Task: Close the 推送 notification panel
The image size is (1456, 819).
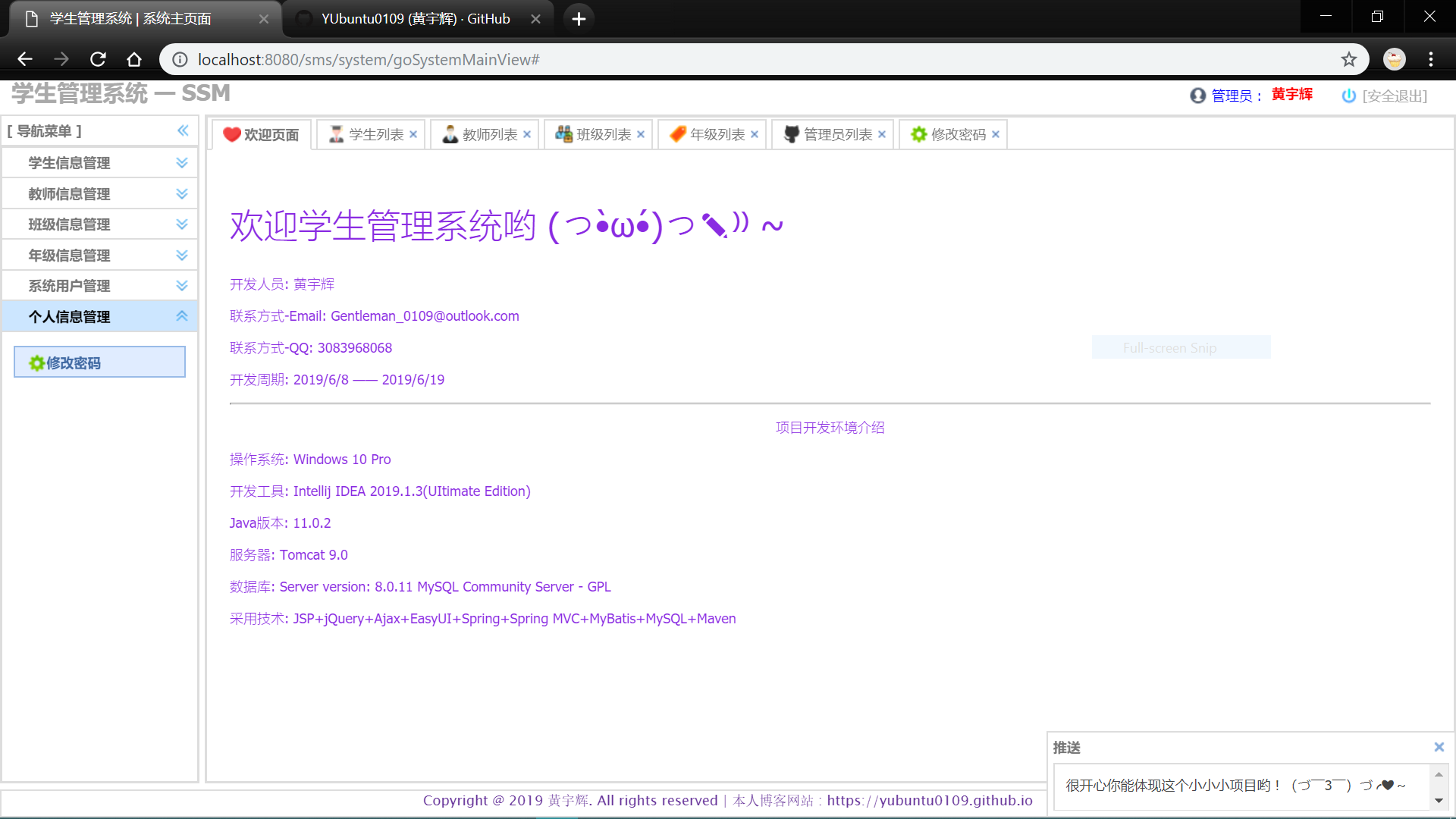Action: pyautogui.click(x=1439, y=747)
